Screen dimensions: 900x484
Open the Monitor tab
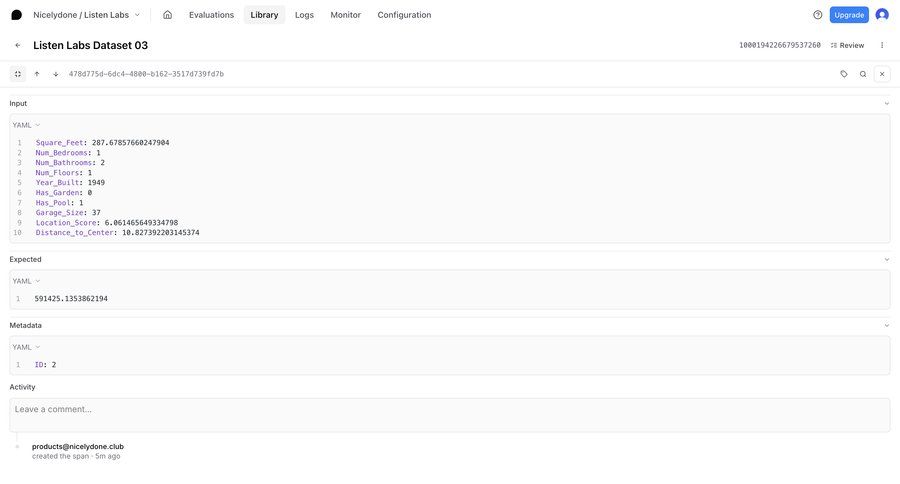346,15
